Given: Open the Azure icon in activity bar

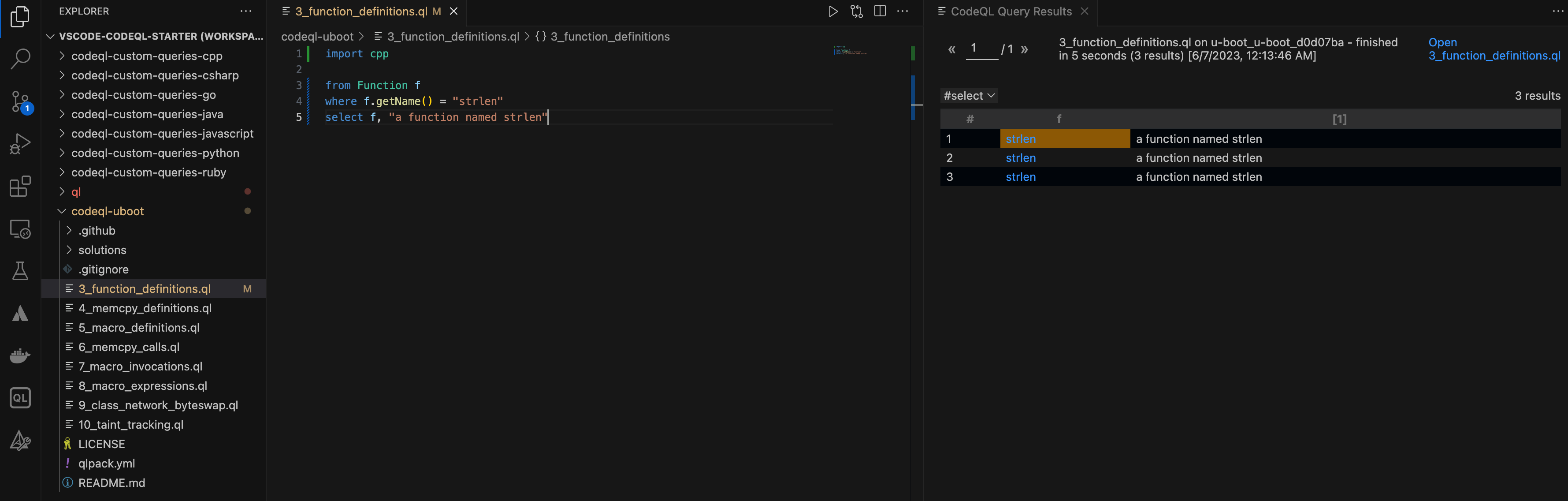Looking at the screenshot, I should pos(20,313).
